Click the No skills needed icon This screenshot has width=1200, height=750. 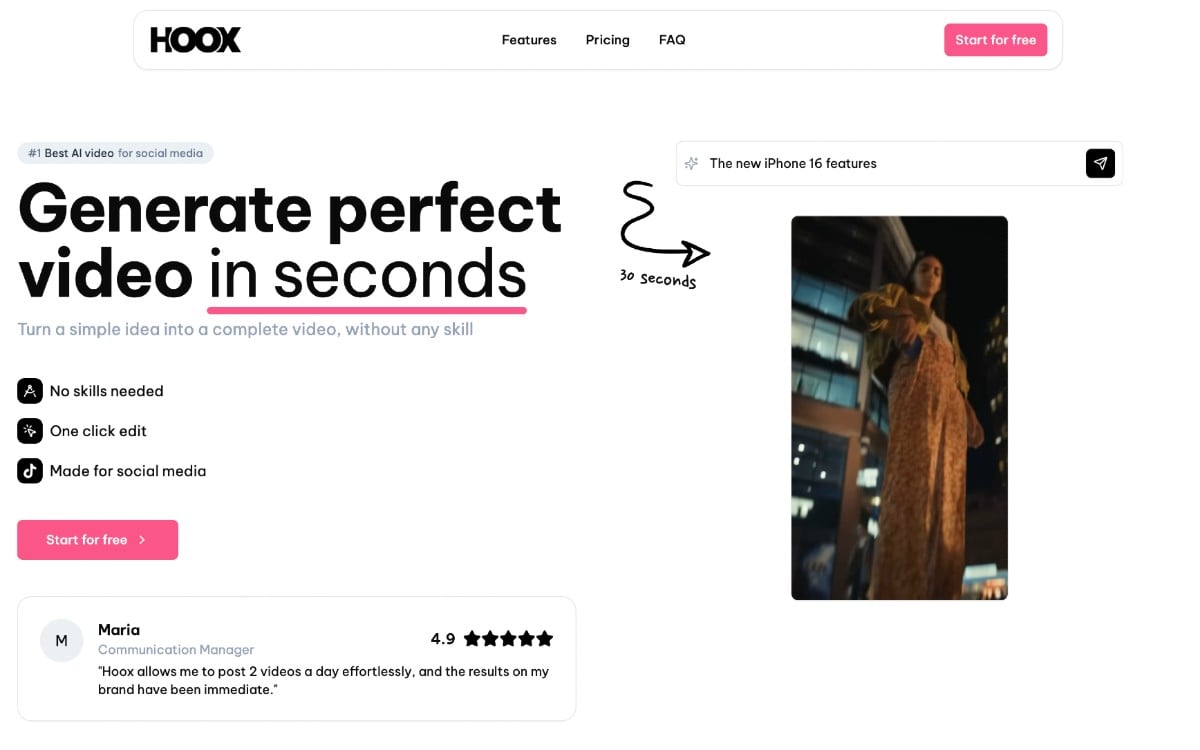[30, 391]
